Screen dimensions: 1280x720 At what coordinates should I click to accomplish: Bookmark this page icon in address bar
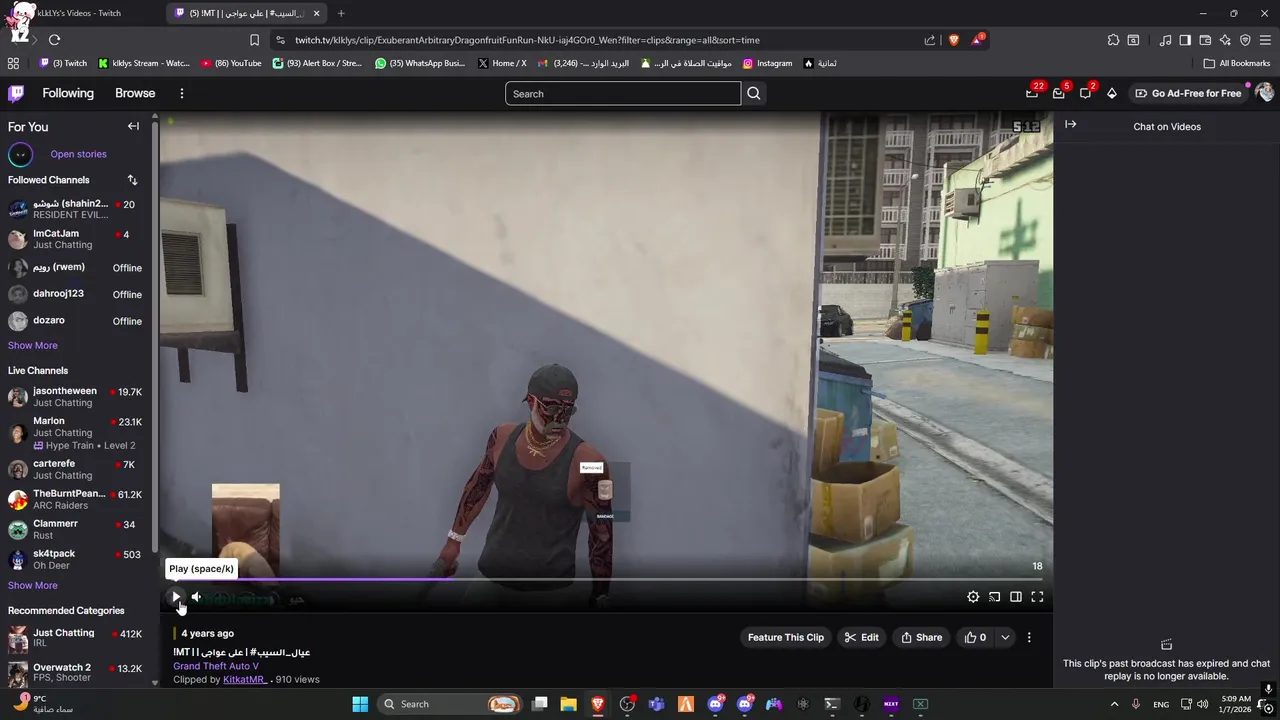[x=254, y=40]
